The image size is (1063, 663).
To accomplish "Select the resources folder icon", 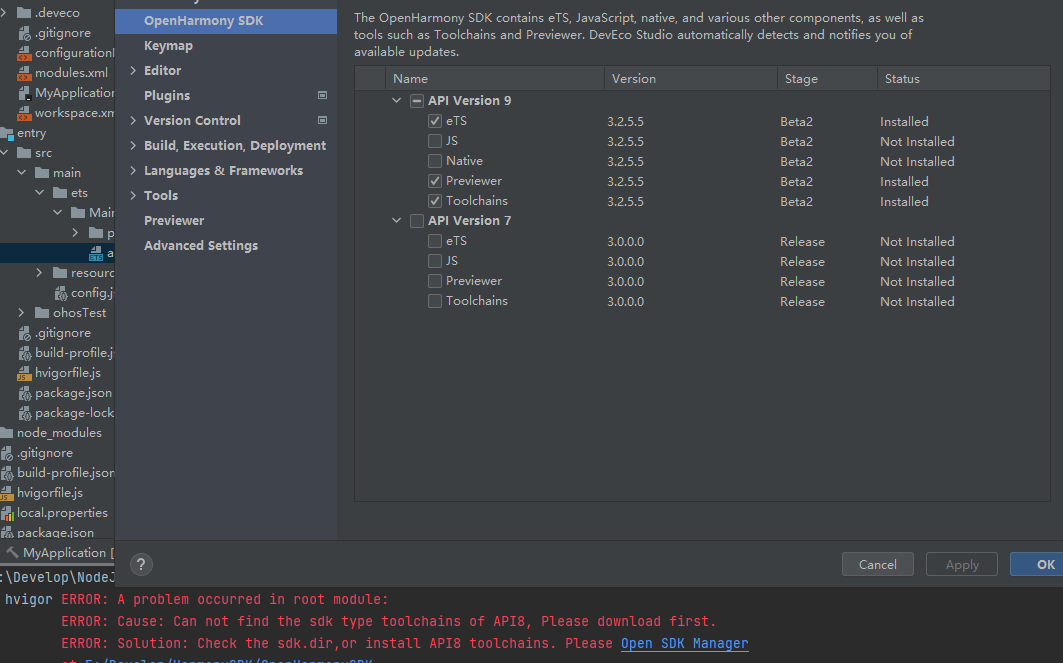I will (x=60, y=273).
